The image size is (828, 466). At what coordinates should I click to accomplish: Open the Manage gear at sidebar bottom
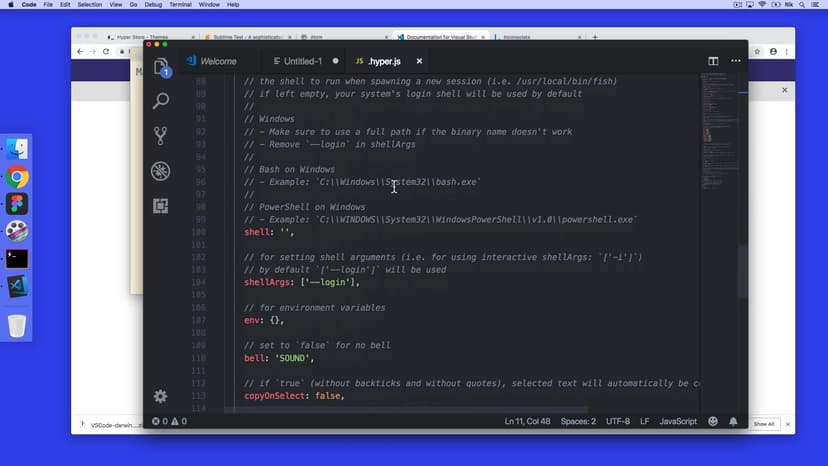pyautogui.click(x=161, y=397)
